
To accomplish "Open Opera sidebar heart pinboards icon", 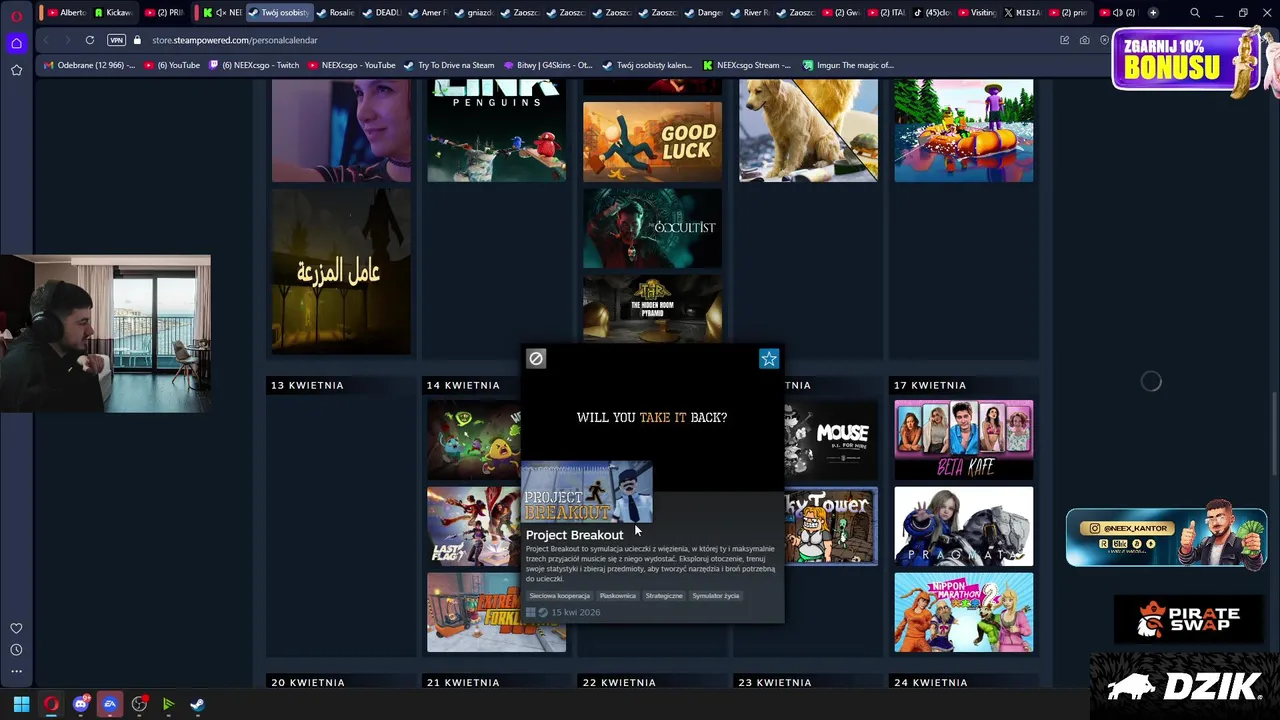I will pyautogui.click(x=16, y=628).
